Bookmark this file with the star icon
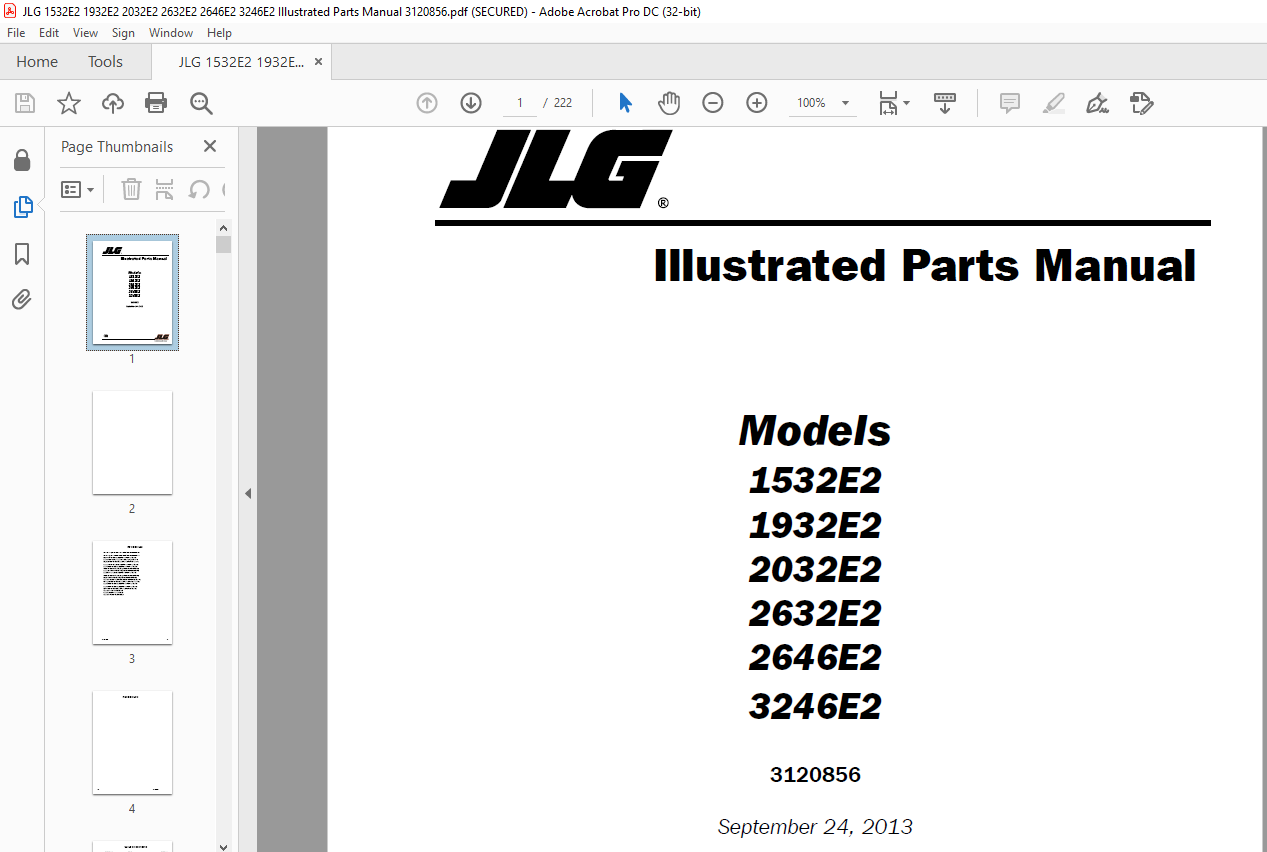Viewport: 1267px width, 852px height. (68, 103)
